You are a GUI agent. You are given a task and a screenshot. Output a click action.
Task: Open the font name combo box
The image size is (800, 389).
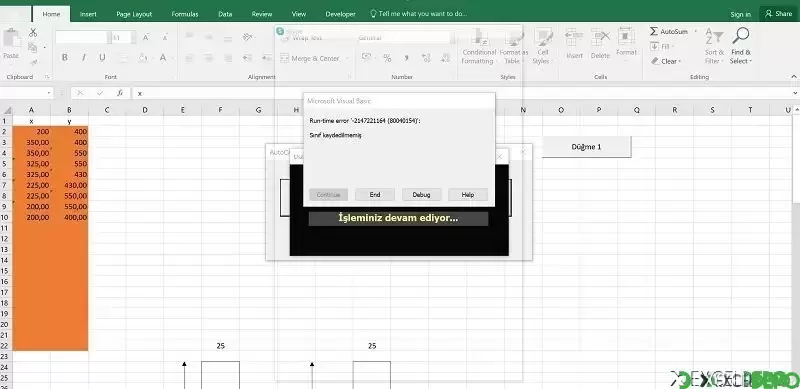pos(83,37)
